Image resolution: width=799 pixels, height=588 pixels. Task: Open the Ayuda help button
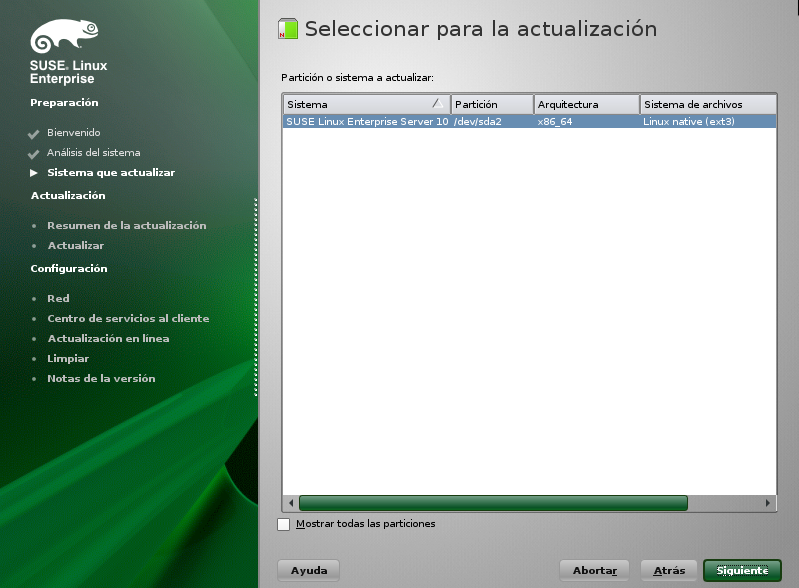click(308, 570)
